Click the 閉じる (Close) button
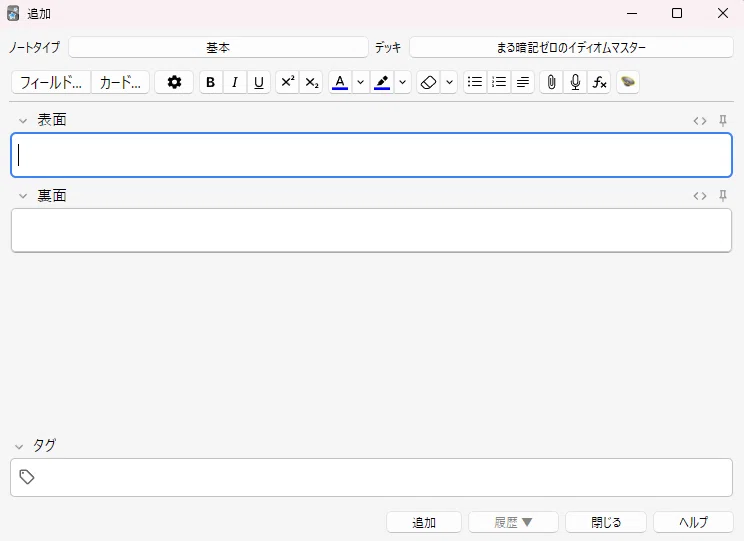The image size is (744, 541). click(x=606, y=522)
